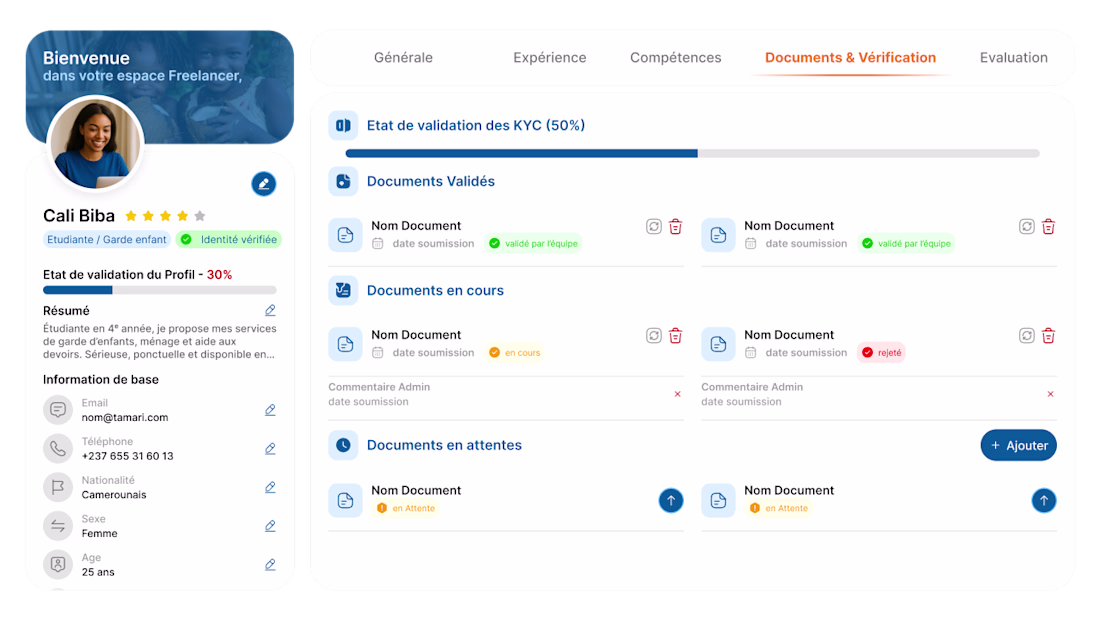Click phone number +237 655 31 60 13
The width and height of the screenshot is (1100, 629).
127,456
